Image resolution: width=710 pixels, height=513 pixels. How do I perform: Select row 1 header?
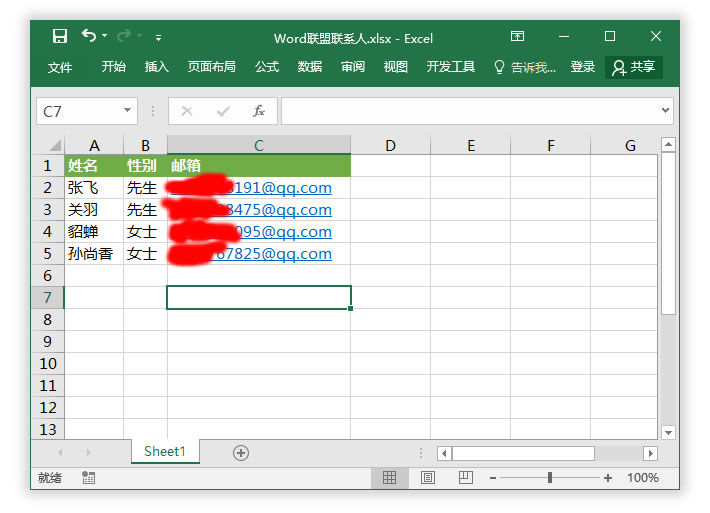point(48,166)
